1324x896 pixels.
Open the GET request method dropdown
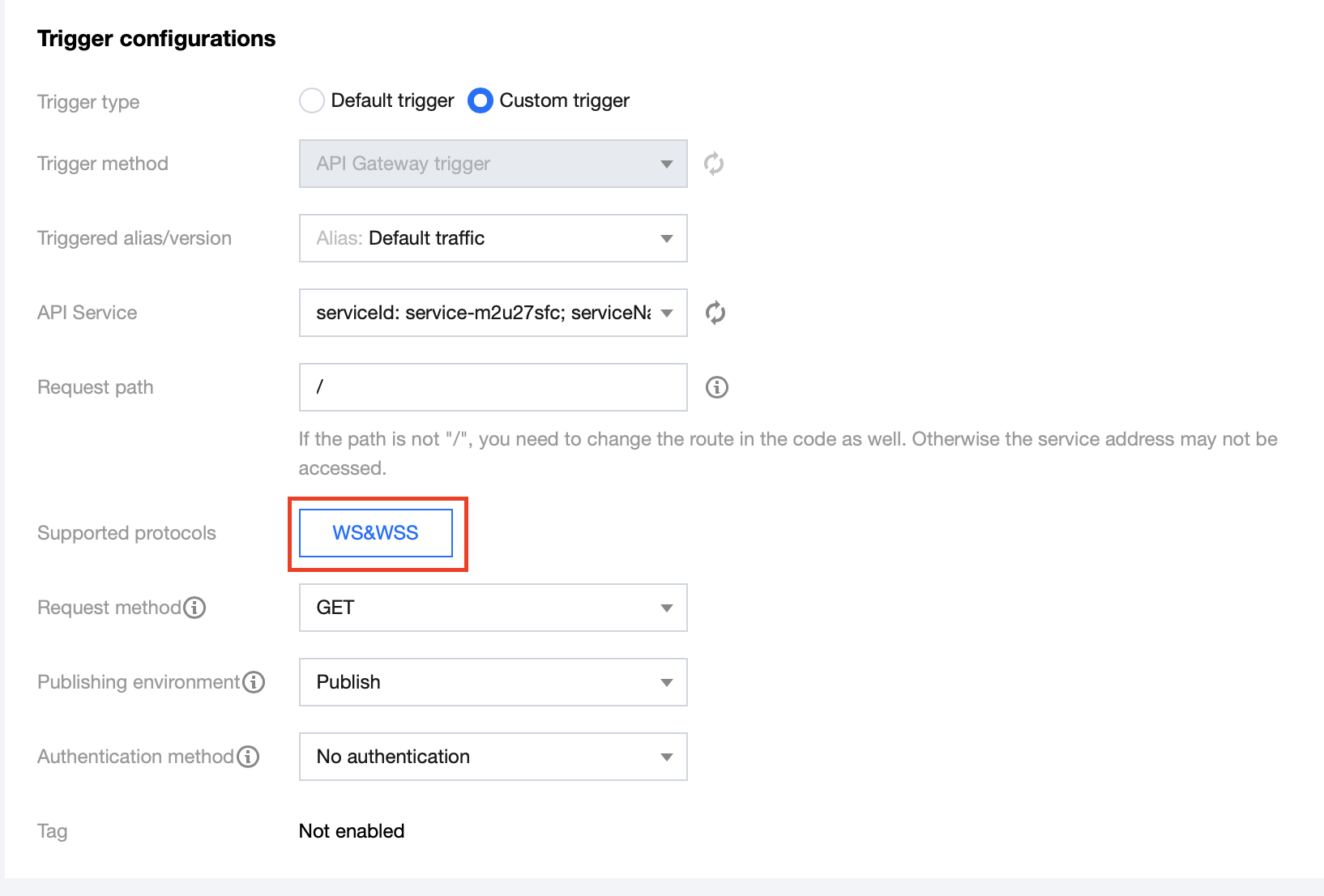tap(493, 608)
